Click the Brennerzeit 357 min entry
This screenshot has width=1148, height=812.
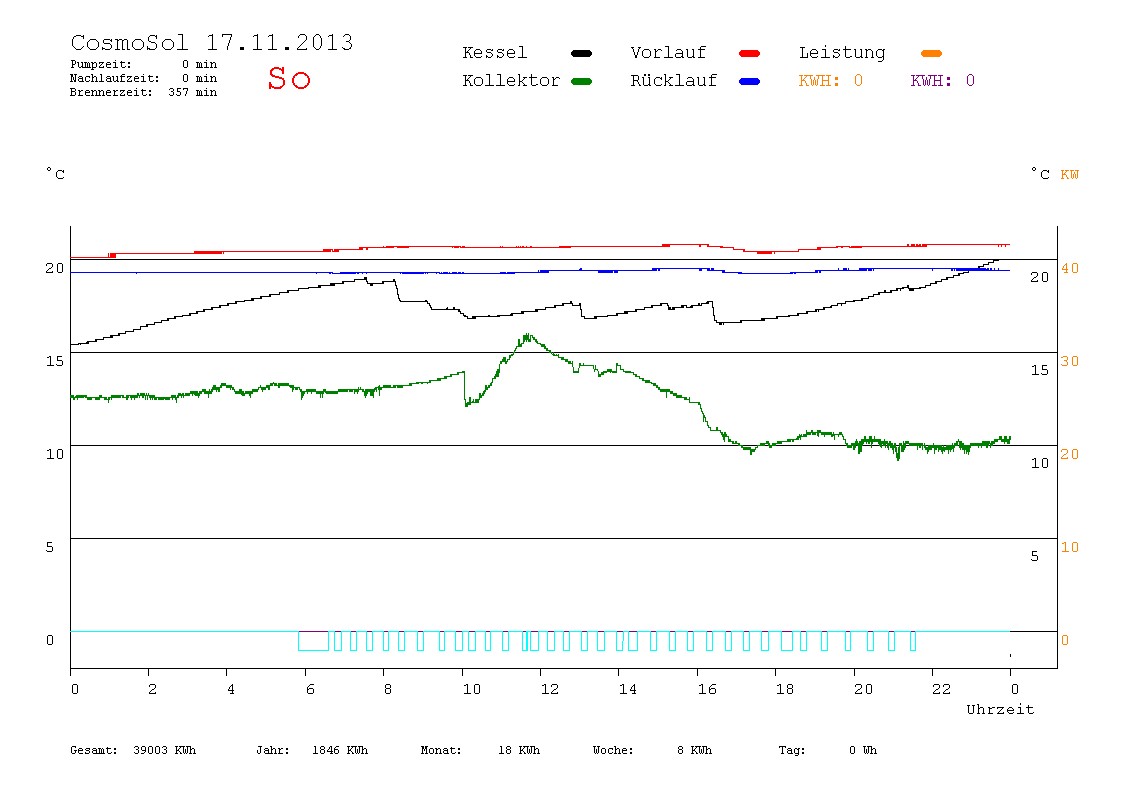(x=144, y=92)
